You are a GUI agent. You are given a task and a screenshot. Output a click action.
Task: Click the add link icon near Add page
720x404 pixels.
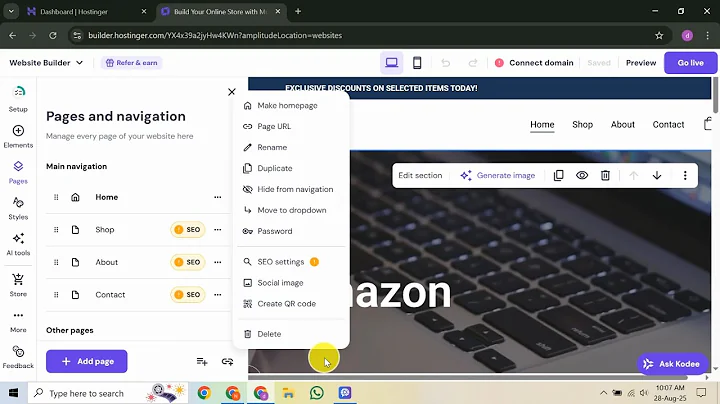(x=227, y=362)
